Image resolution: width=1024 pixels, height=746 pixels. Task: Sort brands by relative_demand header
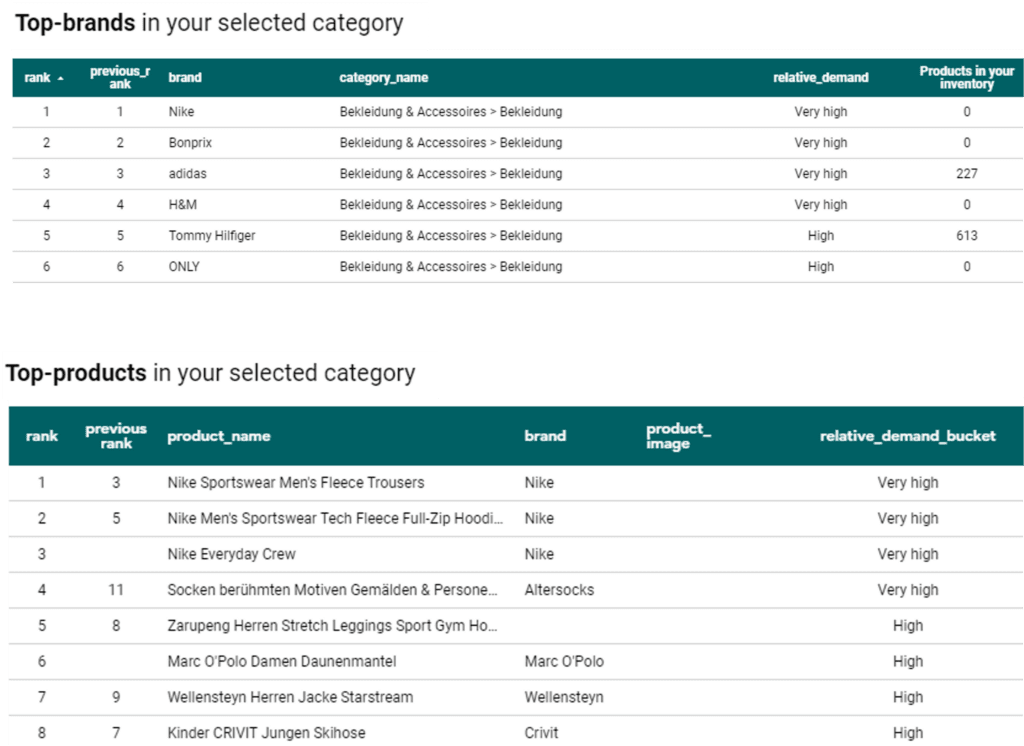click(820, 78)
